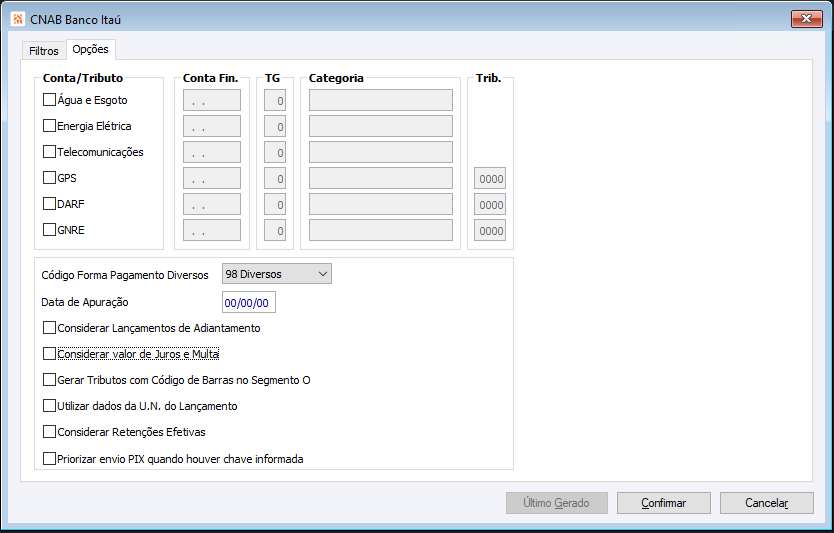Click the Conta Fin. column heading
Viewport: 834px width, 533px height.
pos(210,78)
